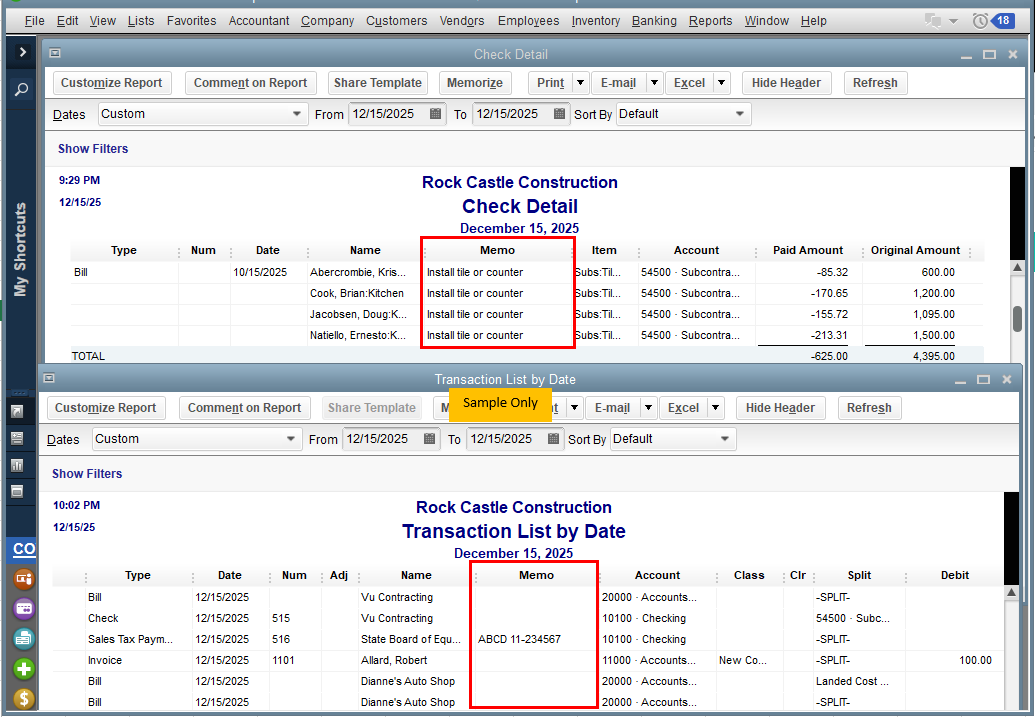Open Excel options arrow in Transaction List
This screenshot has width=1035, height=717.
(x=716, y=408)
